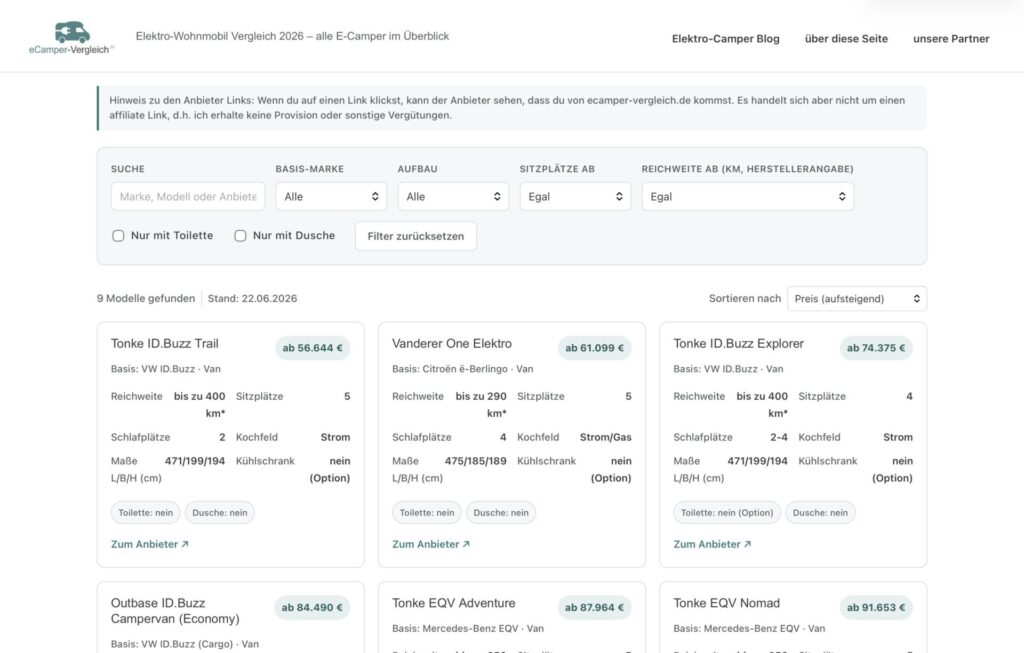Click 'Dusche: nein' tag on Tonke ID.Buzz Trail
Viewport: 1024px width, 653px height.
220,513
